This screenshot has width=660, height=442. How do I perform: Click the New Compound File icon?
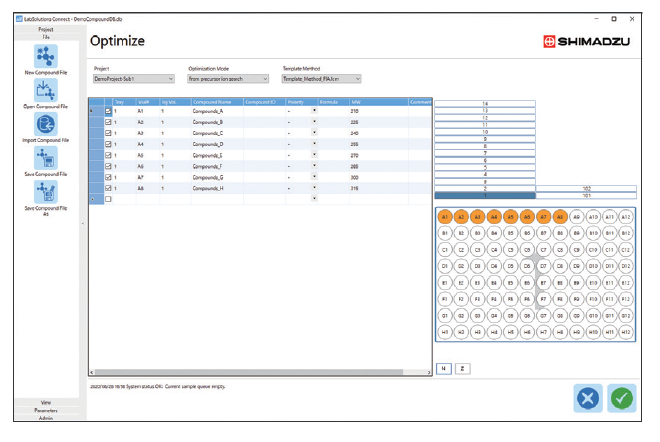coord(46,55)
